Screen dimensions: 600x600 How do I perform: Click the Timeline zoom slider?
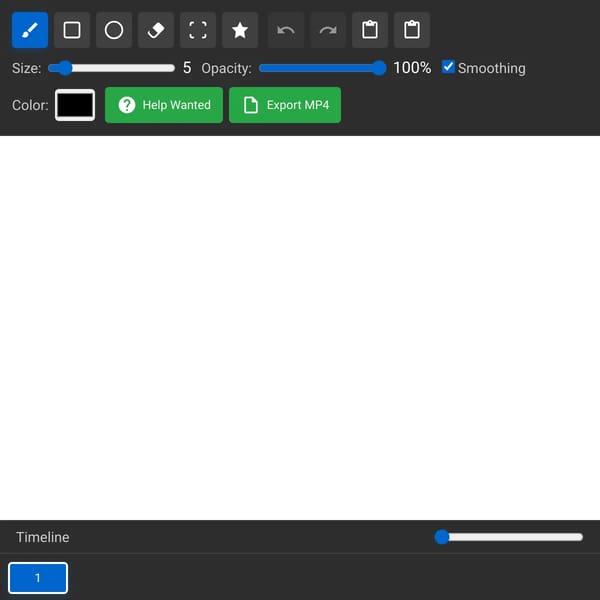[509, 537]
